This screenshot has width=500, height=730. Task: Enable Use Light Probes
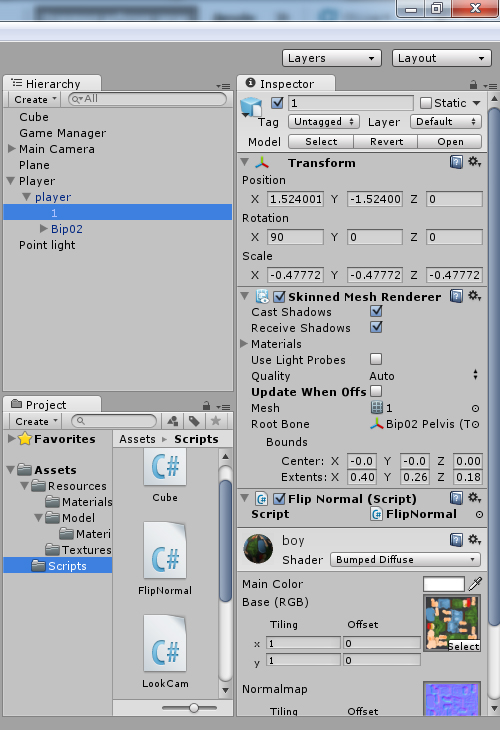(376, 359)
